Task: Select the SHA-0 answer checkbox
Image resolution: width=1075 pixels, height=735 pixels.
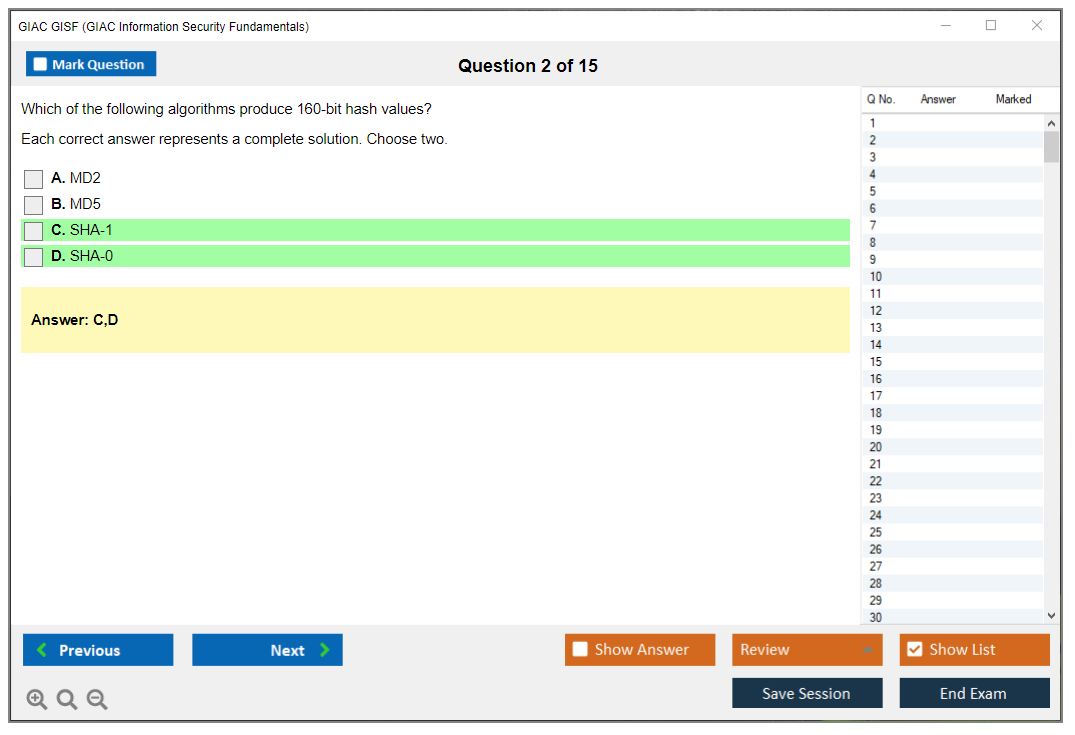Action: pos(32,257)
